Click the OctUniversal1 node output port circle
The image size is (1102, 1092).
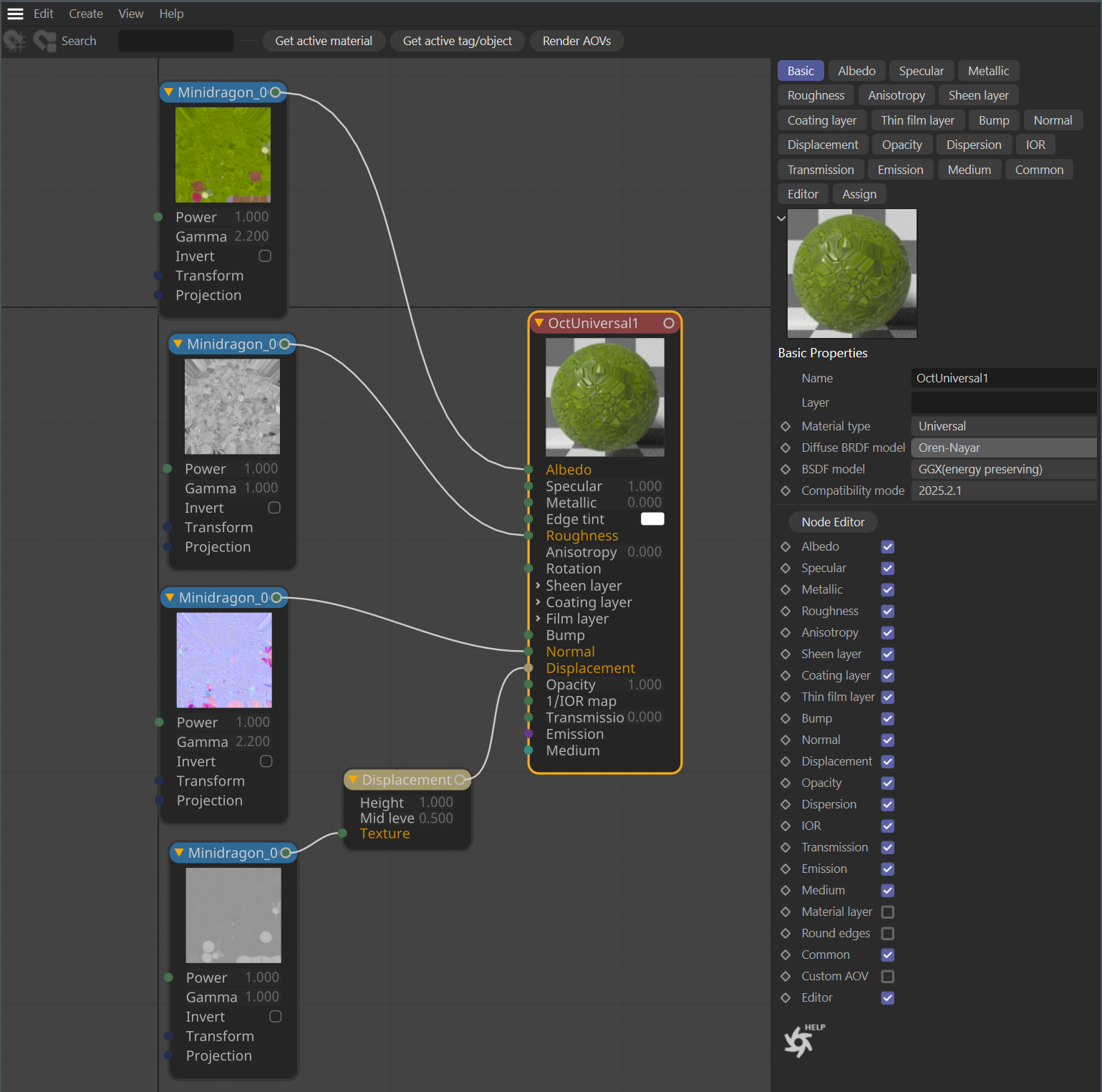click(x=668, y=324)
